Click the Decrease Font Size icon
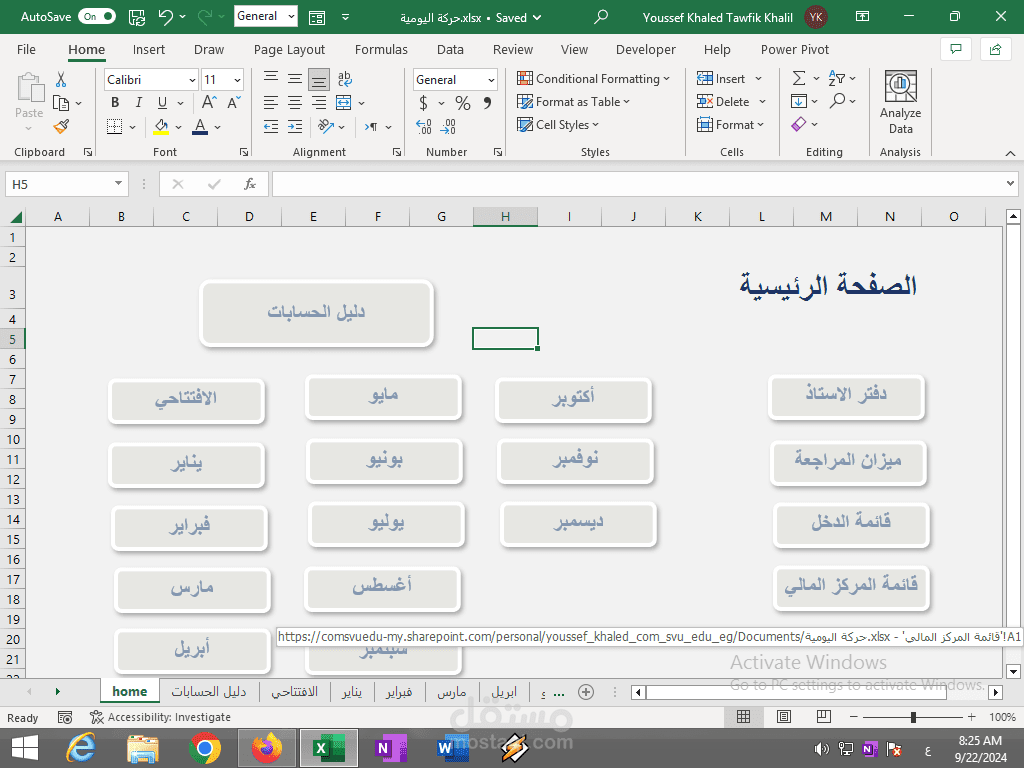Image resolution: width=1024 pixels, height=768 pixels. coord(234,103)
